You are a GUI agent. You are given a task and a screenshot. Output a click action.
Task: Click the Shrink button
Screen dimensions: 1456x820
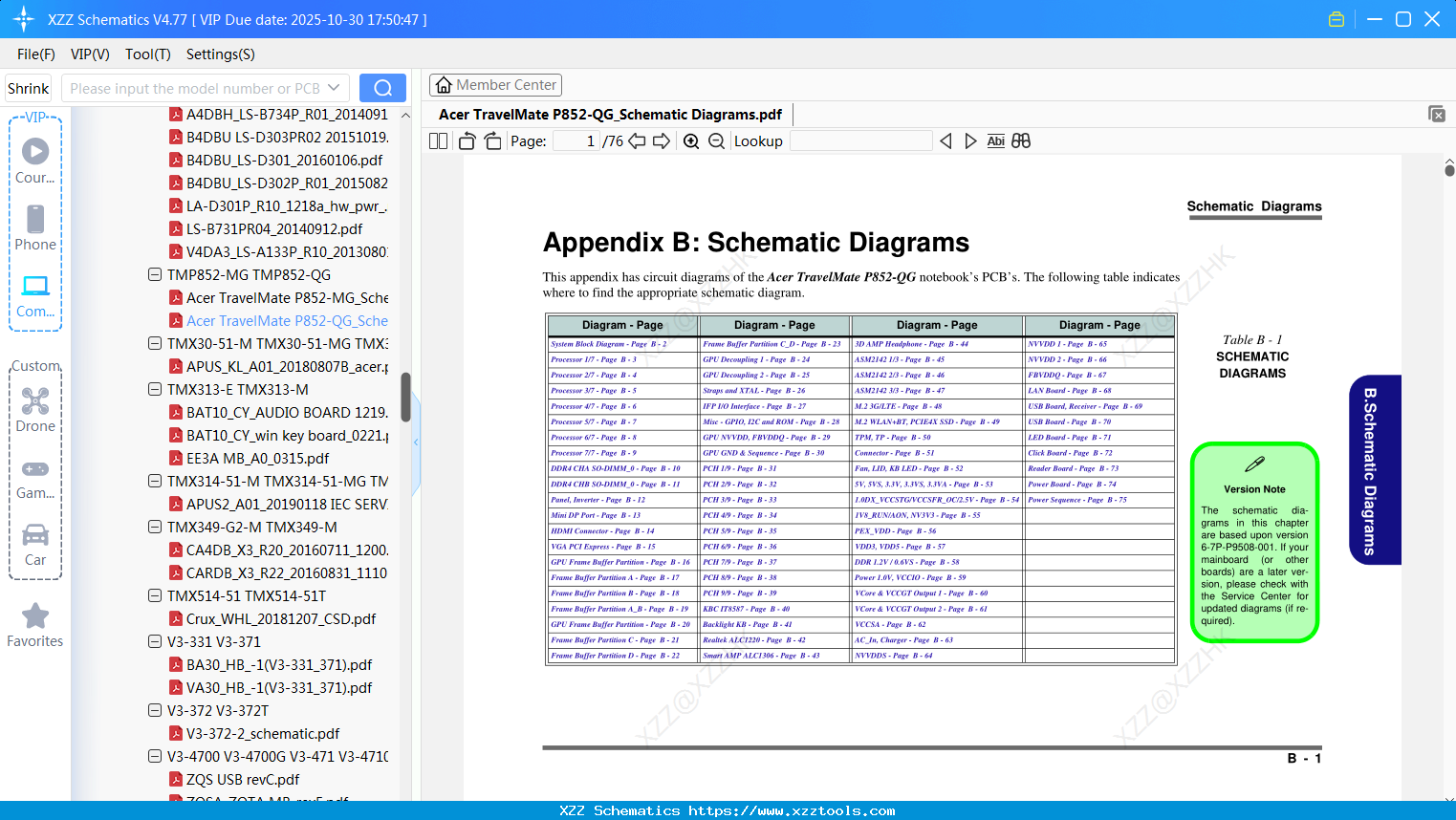29,88
